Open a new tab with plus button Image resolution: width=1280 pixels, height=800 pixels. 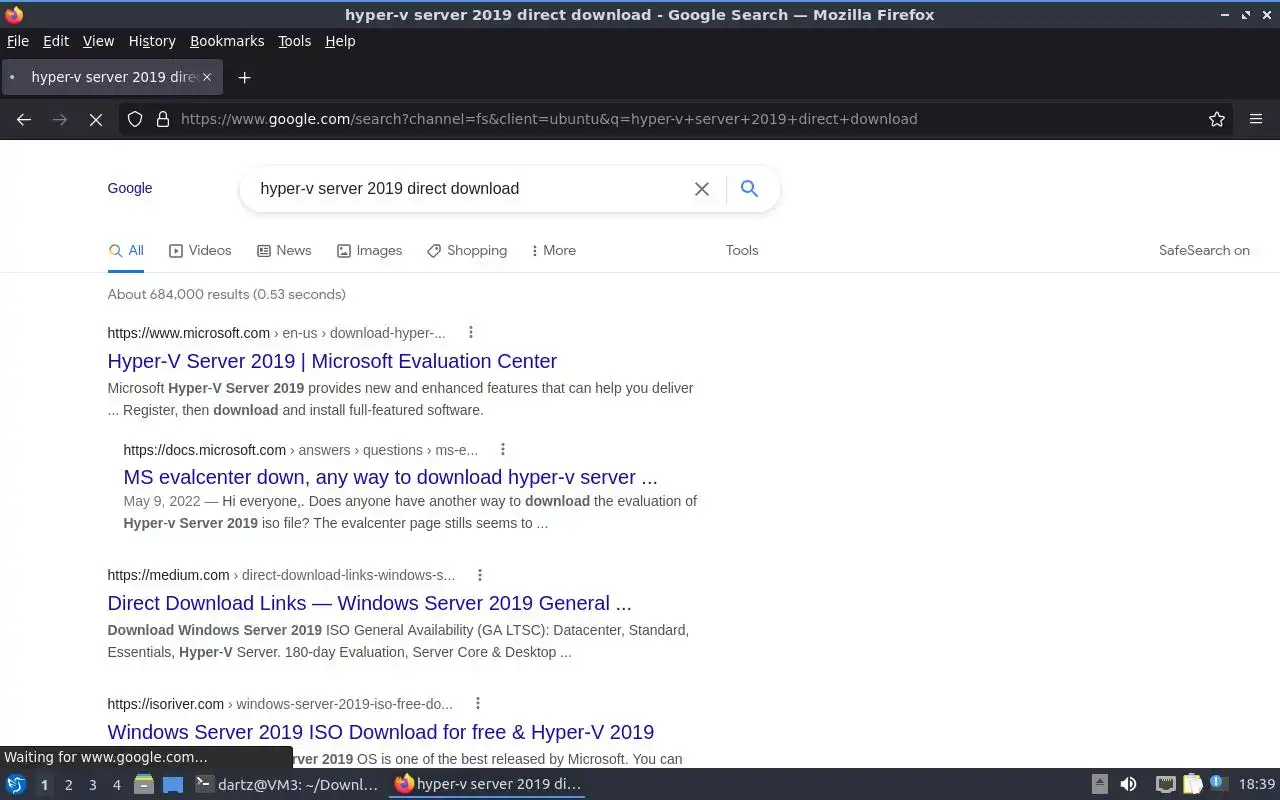pos(244,77)
